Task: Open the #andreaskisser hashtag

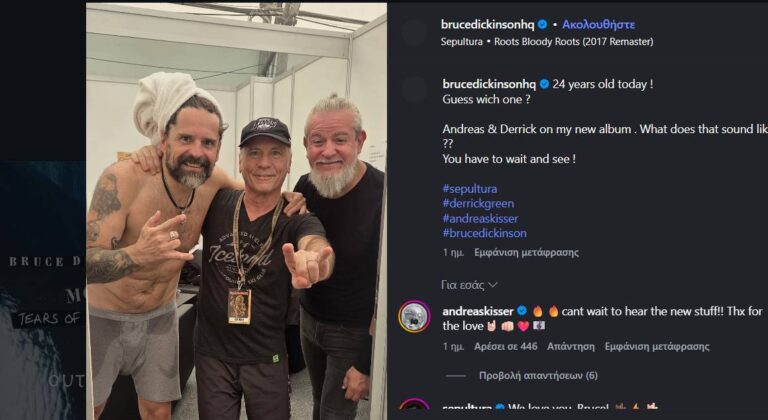Action: point(480,218)
